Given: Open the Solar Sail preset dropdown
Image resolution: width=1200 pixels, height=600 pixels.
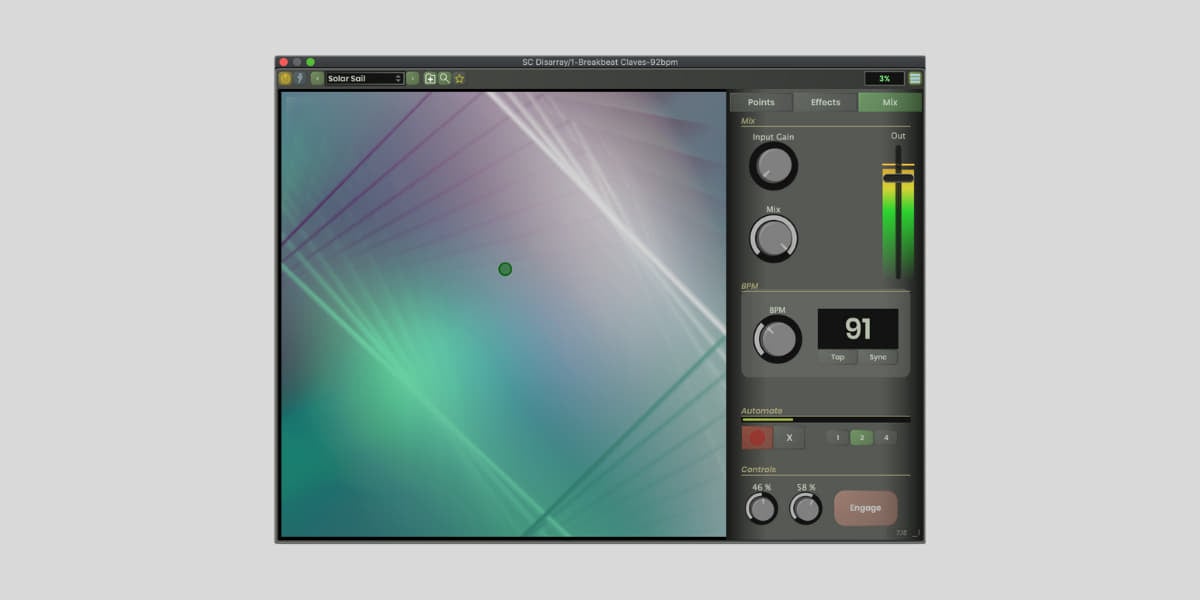Looking at the screenshot, I should pyautogui.click(x=364, y=78).
